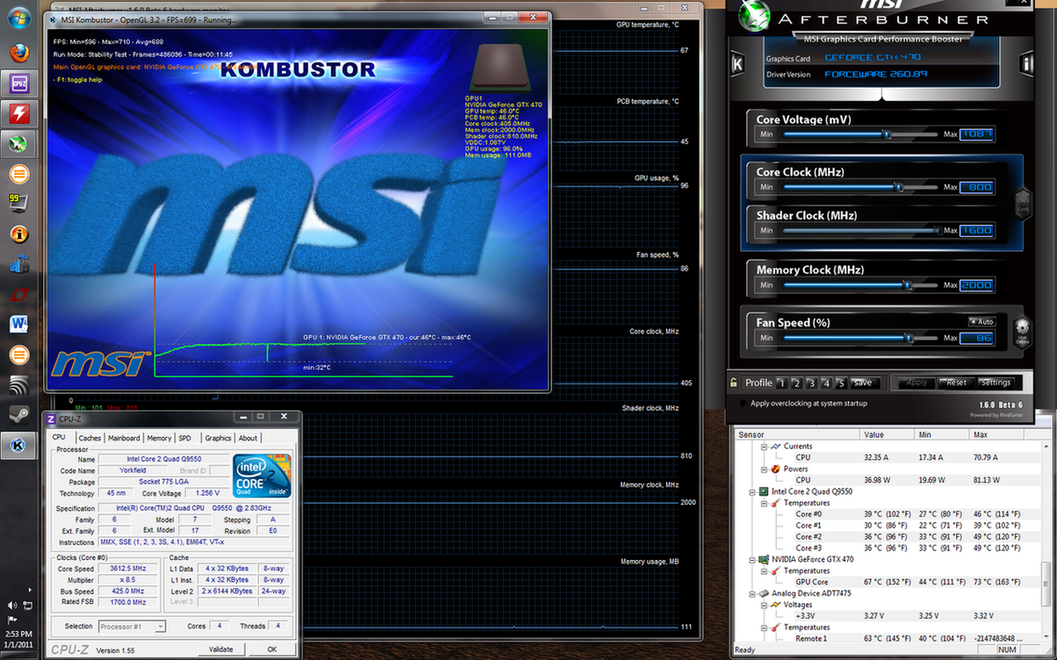Click the red lightning bolt taskbar icon
Image resolution: width=1057 pixels, height=660 pixels.
[x=19, y=113]
